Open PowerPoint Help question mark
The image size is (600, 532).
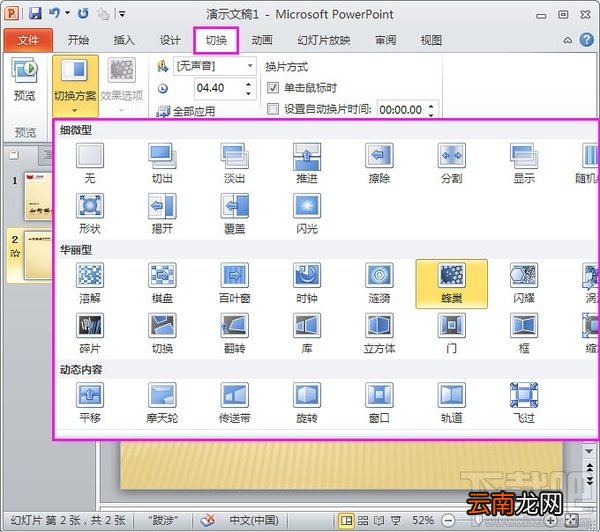(x=587, y=39)
